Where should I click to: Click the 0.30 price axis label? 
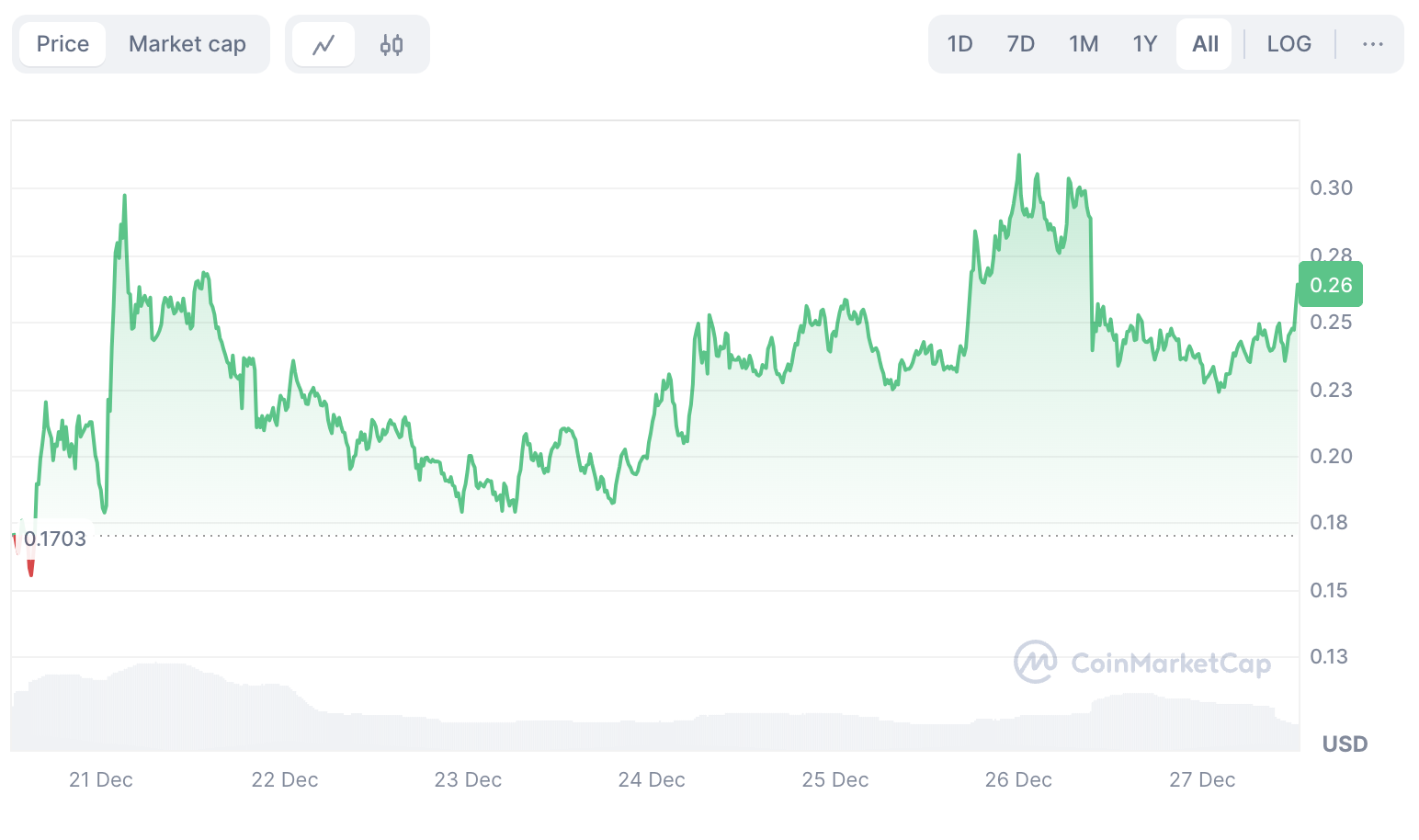coord(1331,188)
